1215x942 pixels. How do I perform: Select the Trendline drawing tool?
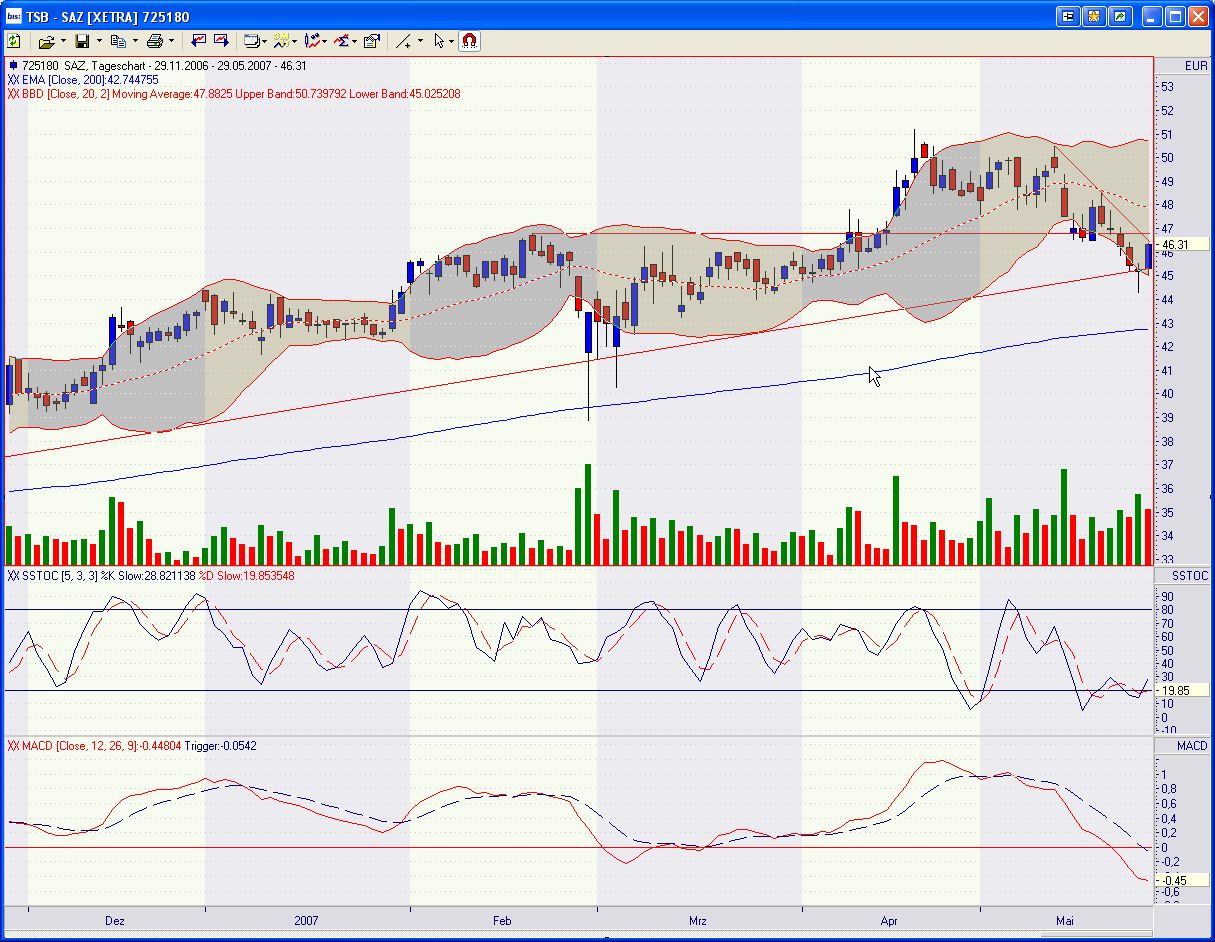pyautogui.click(x=406, y=41)
